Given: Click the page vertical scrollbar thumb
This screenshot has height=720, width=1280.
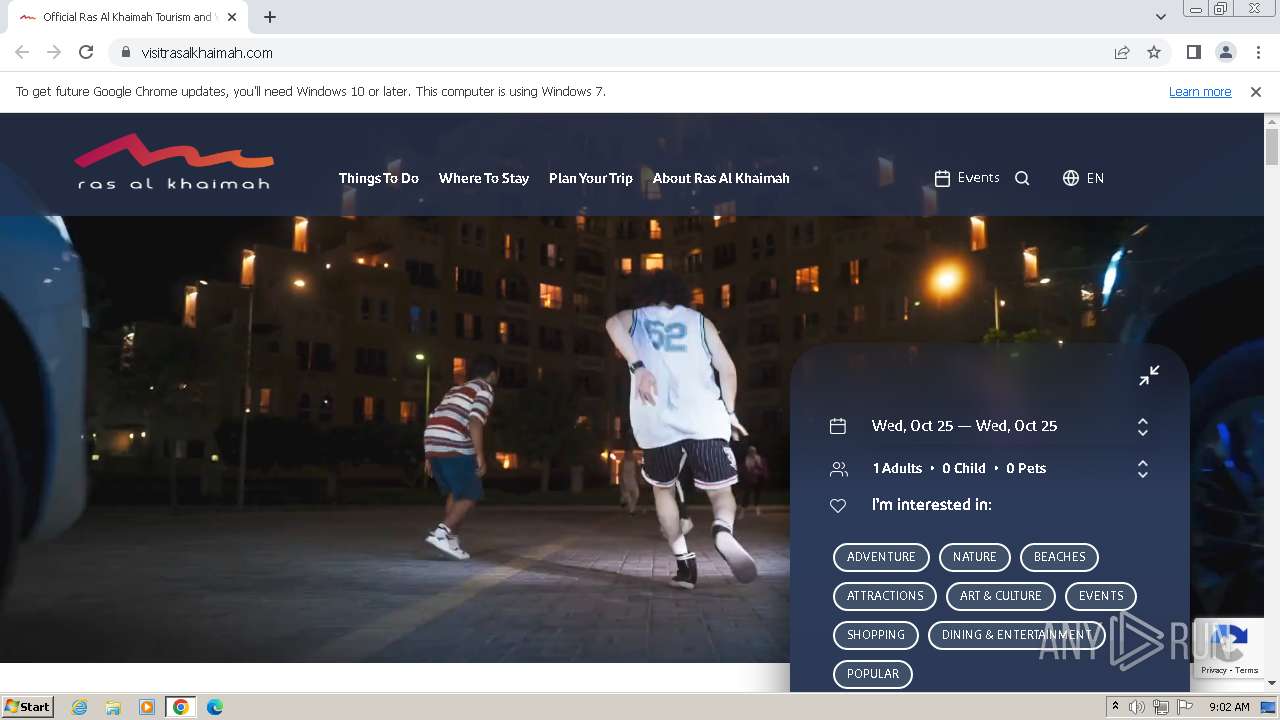Looking at the screenshot, I should 1272,147.
